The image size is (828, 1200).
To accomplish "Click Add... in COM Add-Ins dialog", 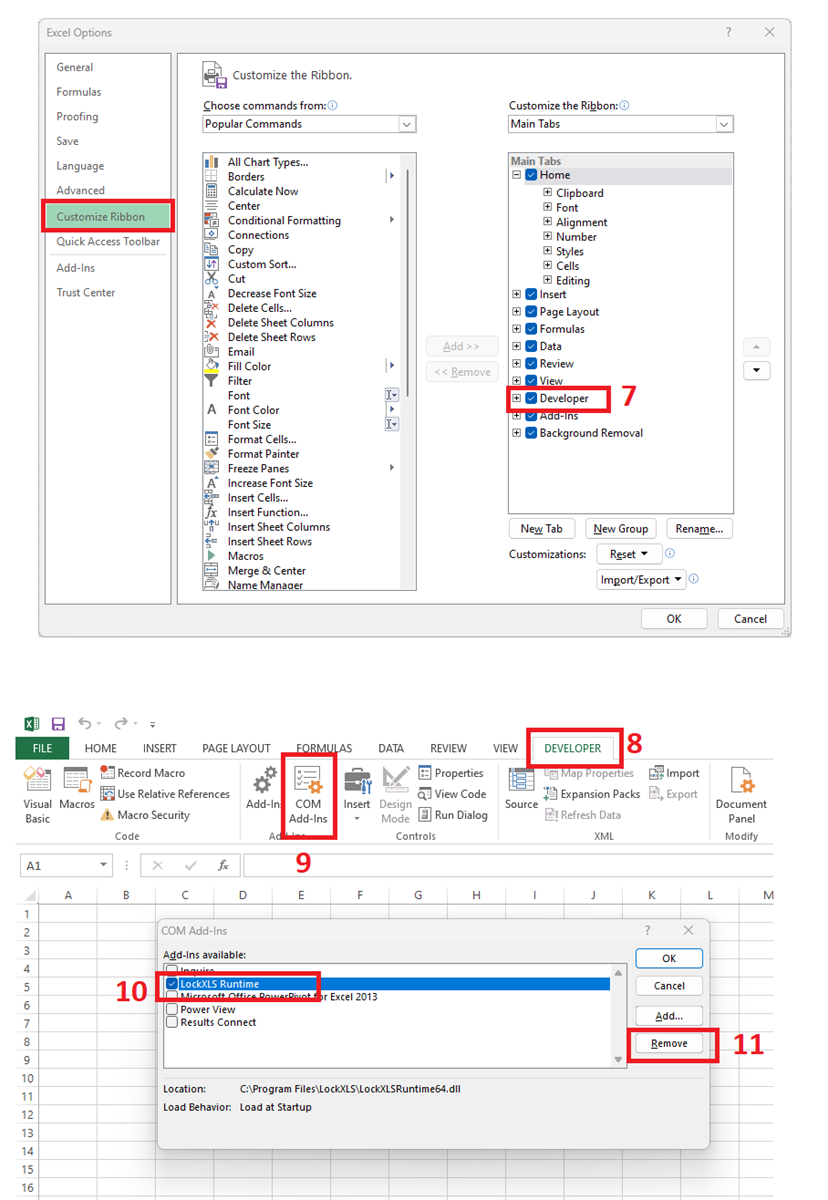I will click(x=669, y=1016).
